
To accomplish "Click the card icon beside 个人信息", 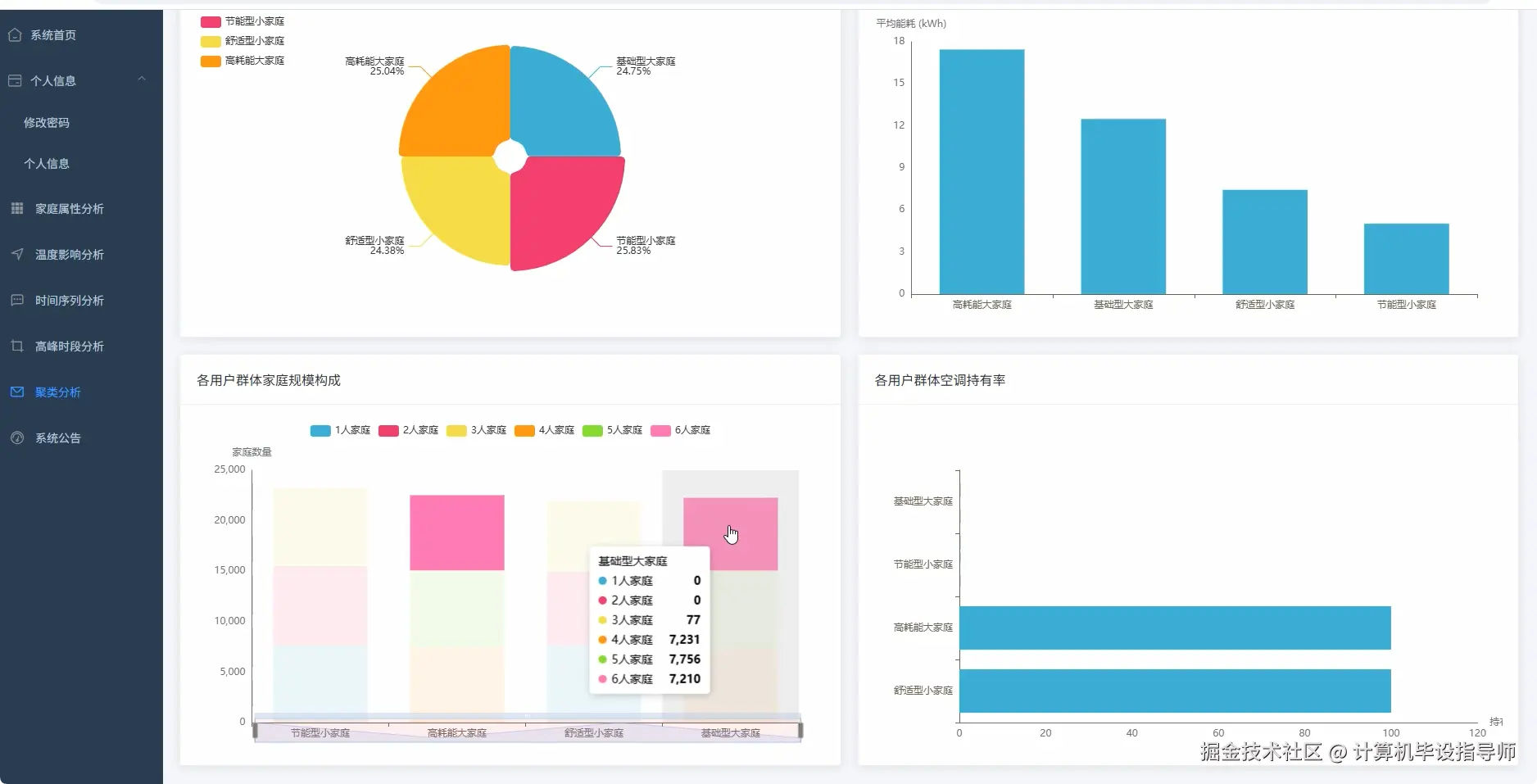I will (15, 80).
